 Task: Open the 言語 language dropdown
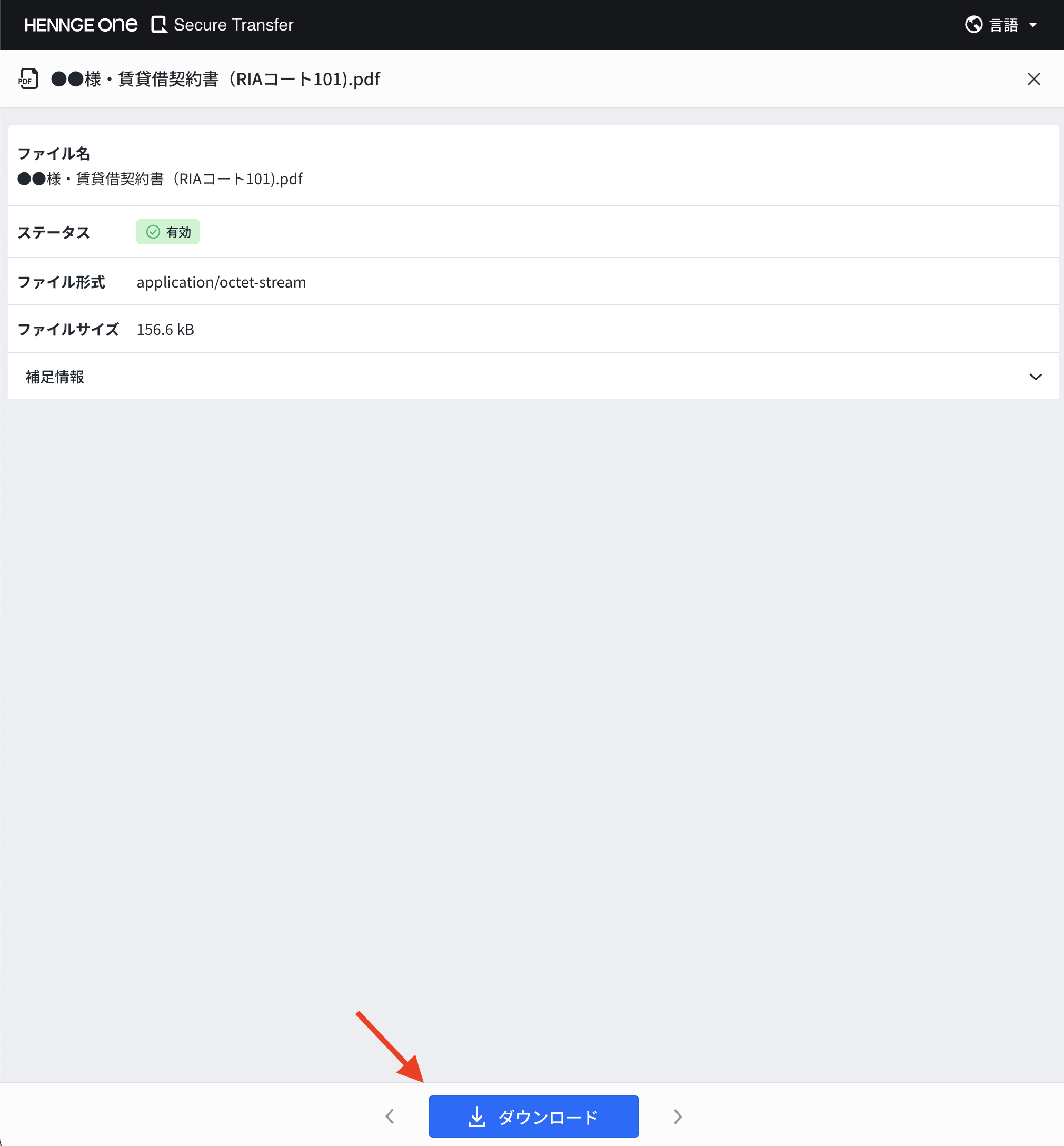tap(1003, 25)
